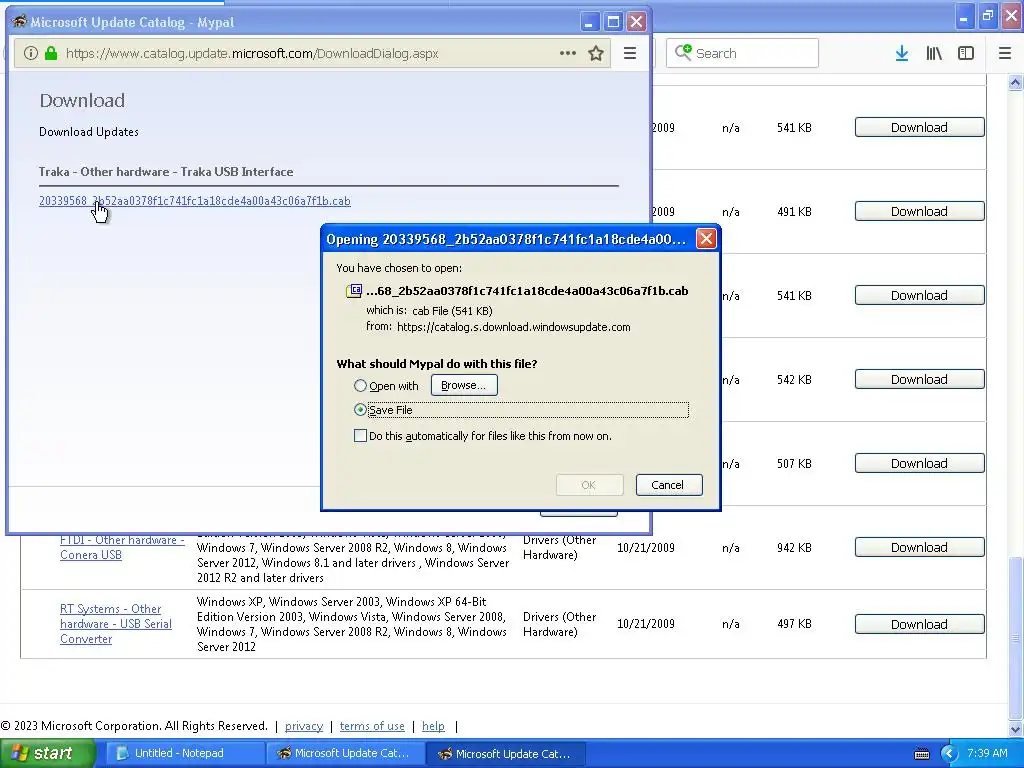Click the Cancel button in dialog
The width and height of the screenshot is (1024, 768).
[669, 485]
